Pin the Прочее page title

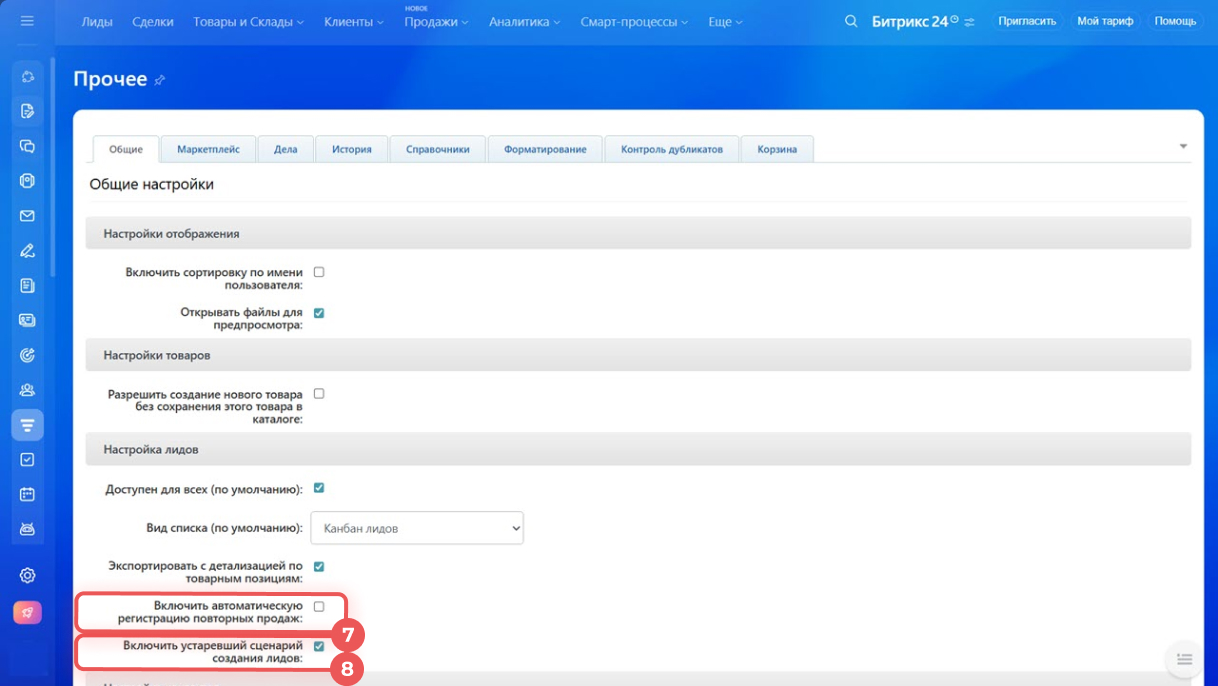click(160, 80)
